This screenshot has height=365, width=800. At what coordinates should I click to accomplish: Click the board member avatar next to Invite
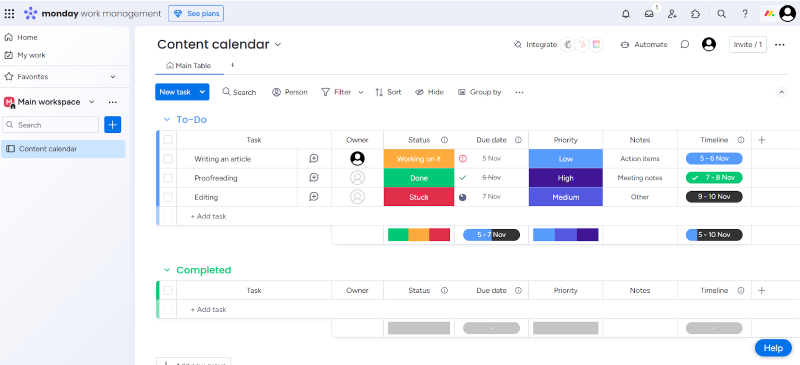pos(709,44)
